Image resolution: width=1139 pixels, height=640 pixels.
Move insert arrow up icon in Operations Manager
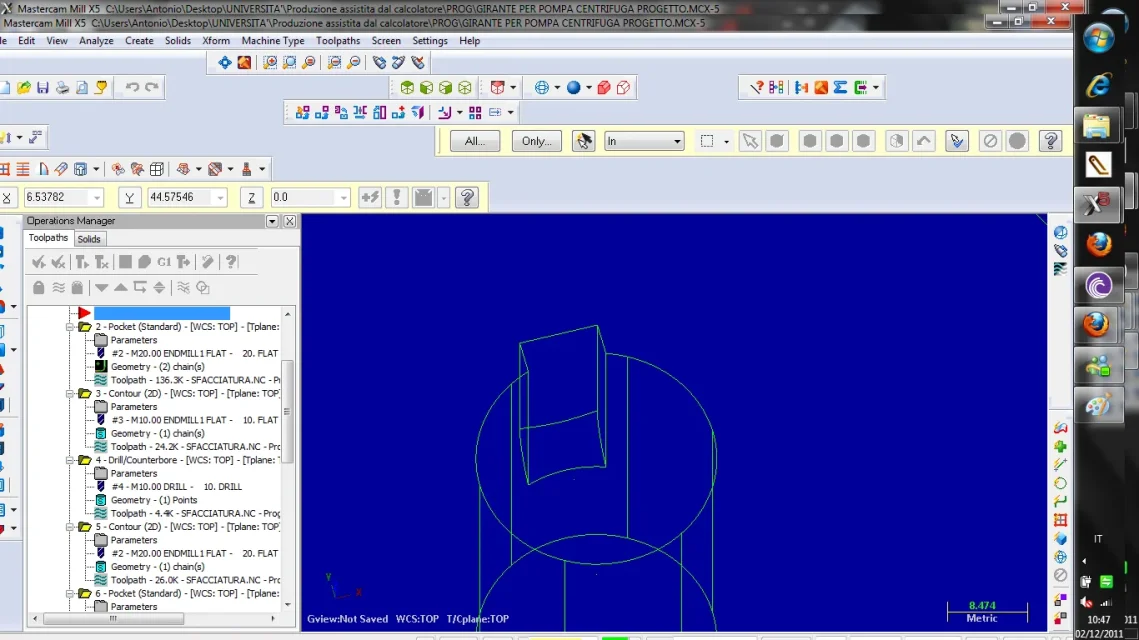121,288
